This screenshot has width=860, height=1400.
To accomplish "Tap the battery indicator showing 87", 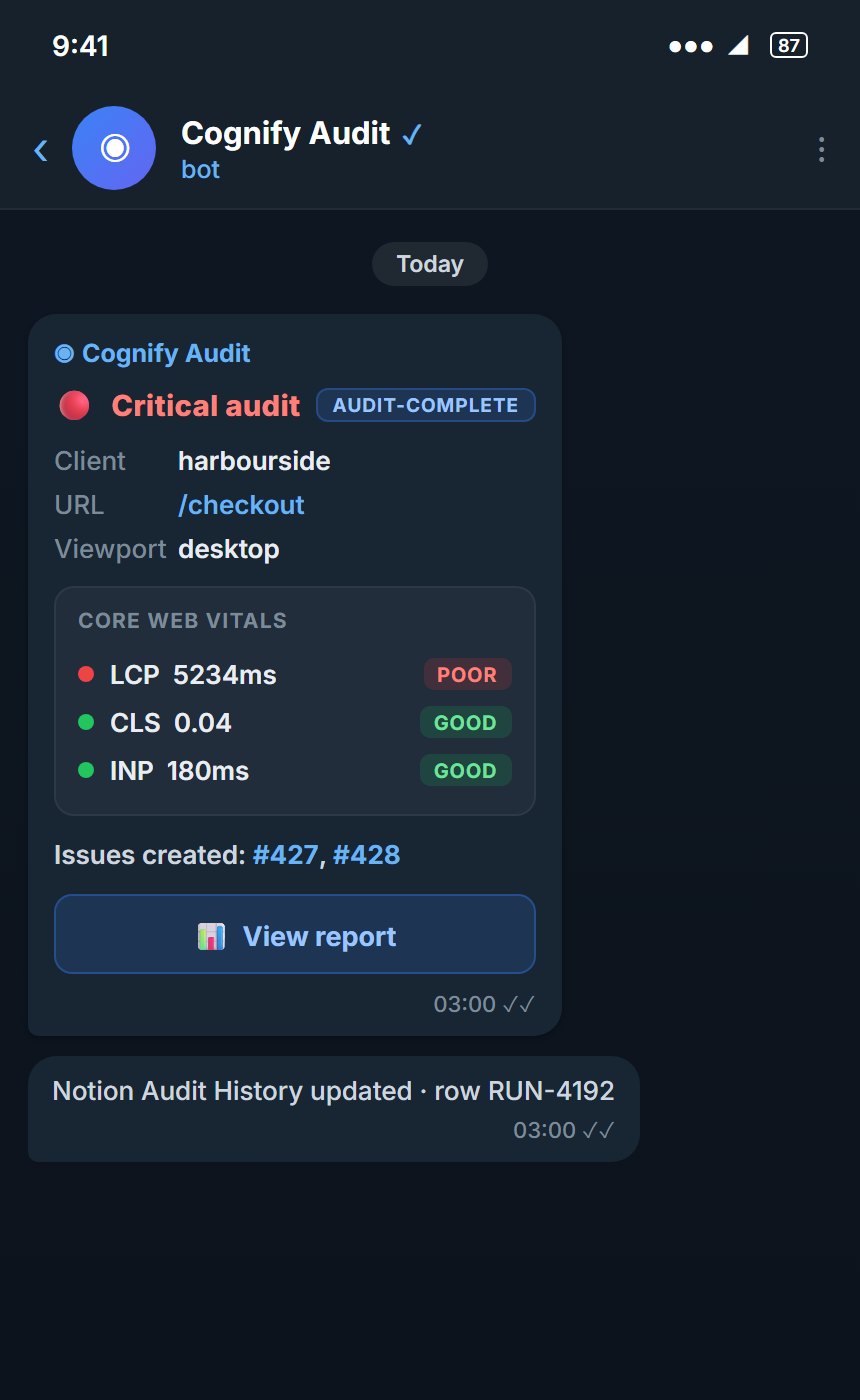I will click(789, 45).
